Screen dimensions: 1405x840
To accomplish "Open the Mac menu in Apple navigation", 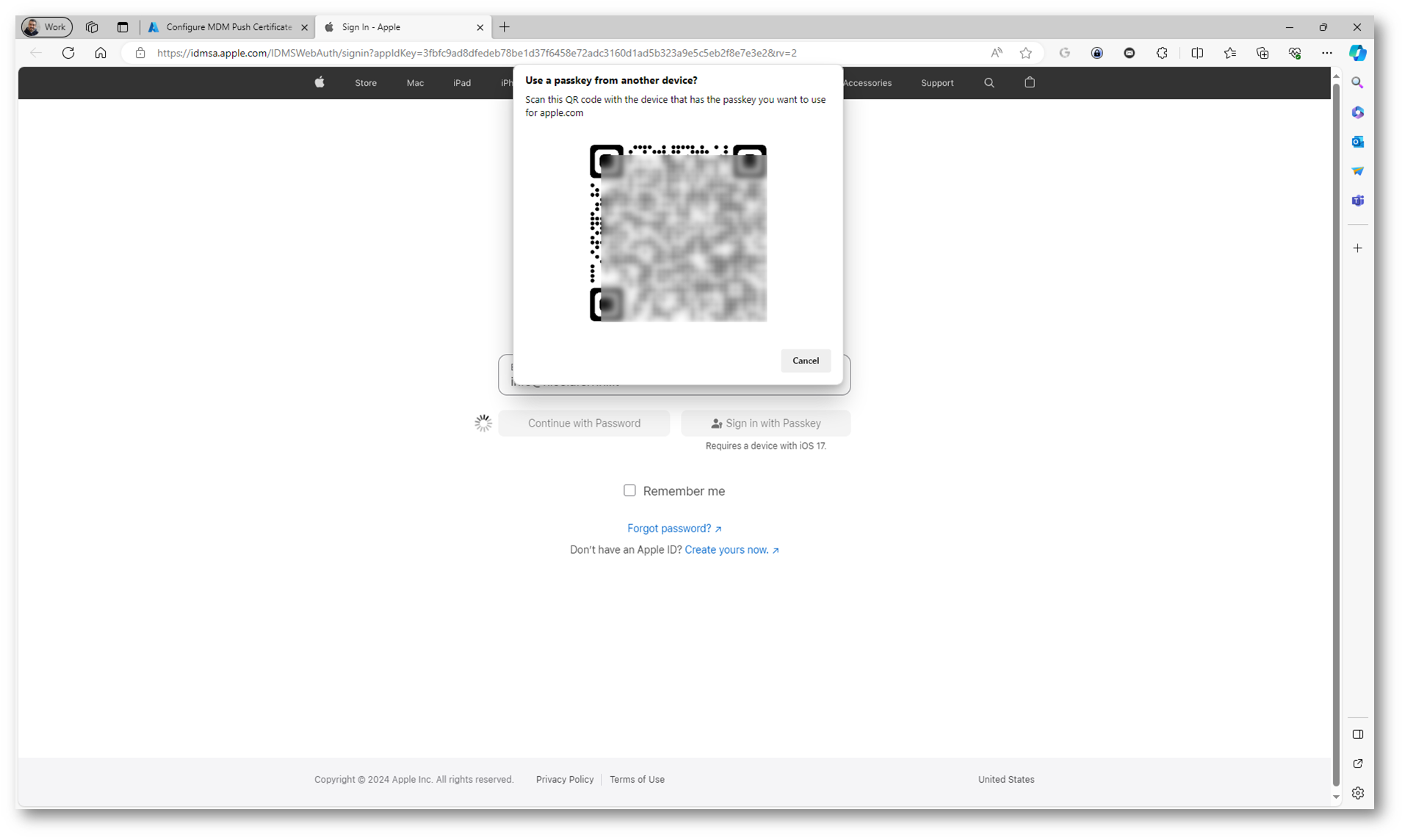I will point(415,83).
